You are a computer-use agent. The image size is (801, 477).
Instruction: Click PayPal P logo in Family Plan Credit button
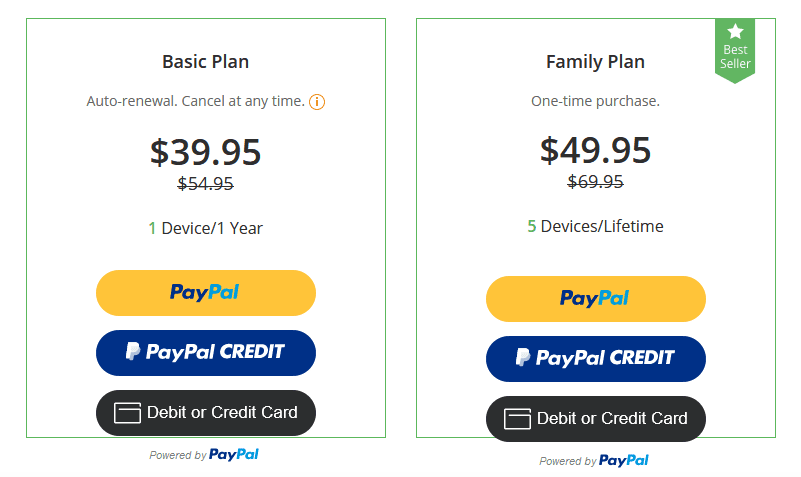[523, 357]
